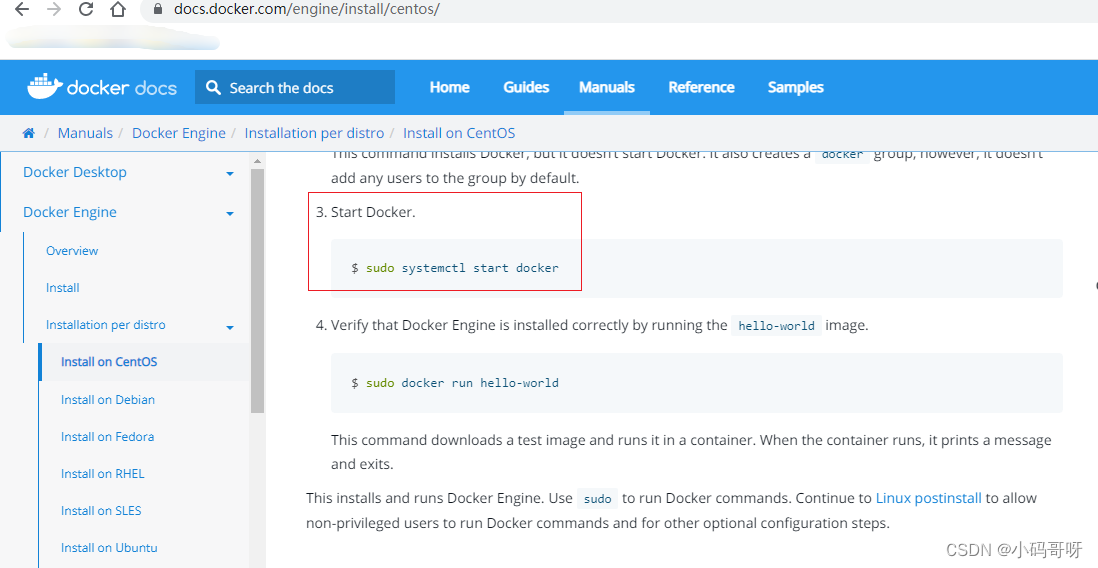Open Installation per distro sidebar item
The height and width of the screenshot is (568, 1098).
tap(106, 325)
